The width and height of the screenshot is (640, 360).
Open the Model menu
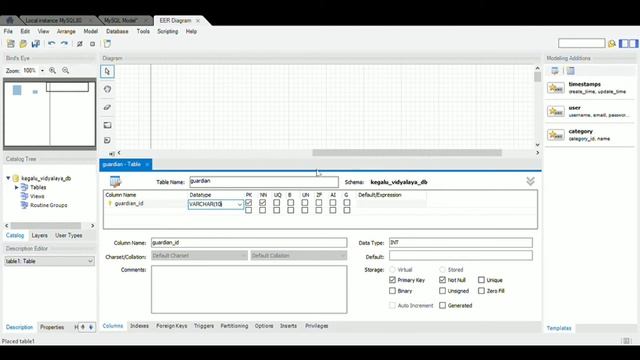point(91,31)
